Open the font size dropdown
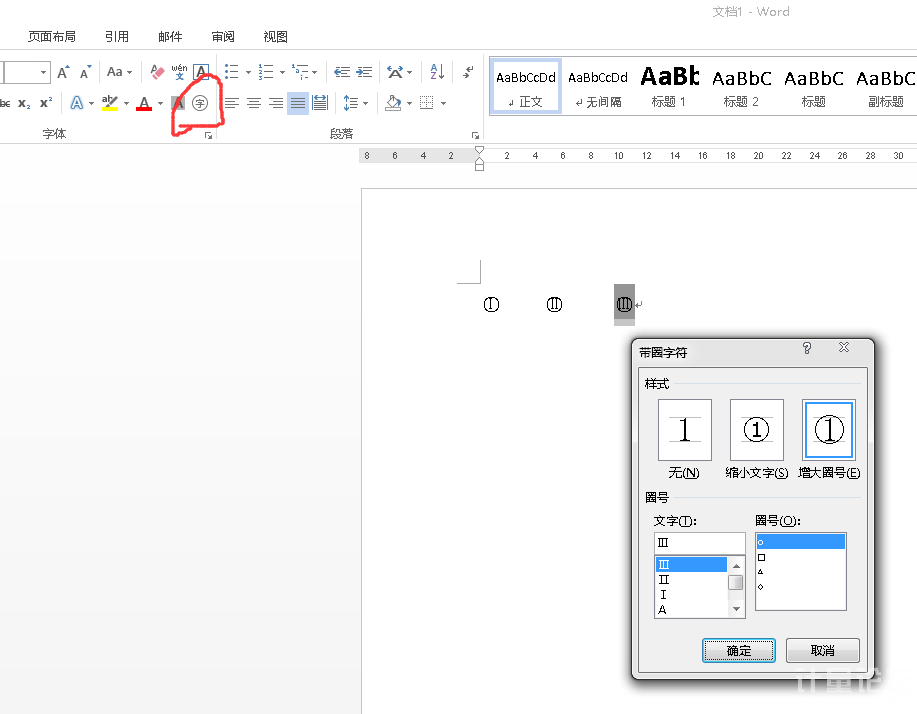The image size is (917, 714). click(x=43, y=72)
